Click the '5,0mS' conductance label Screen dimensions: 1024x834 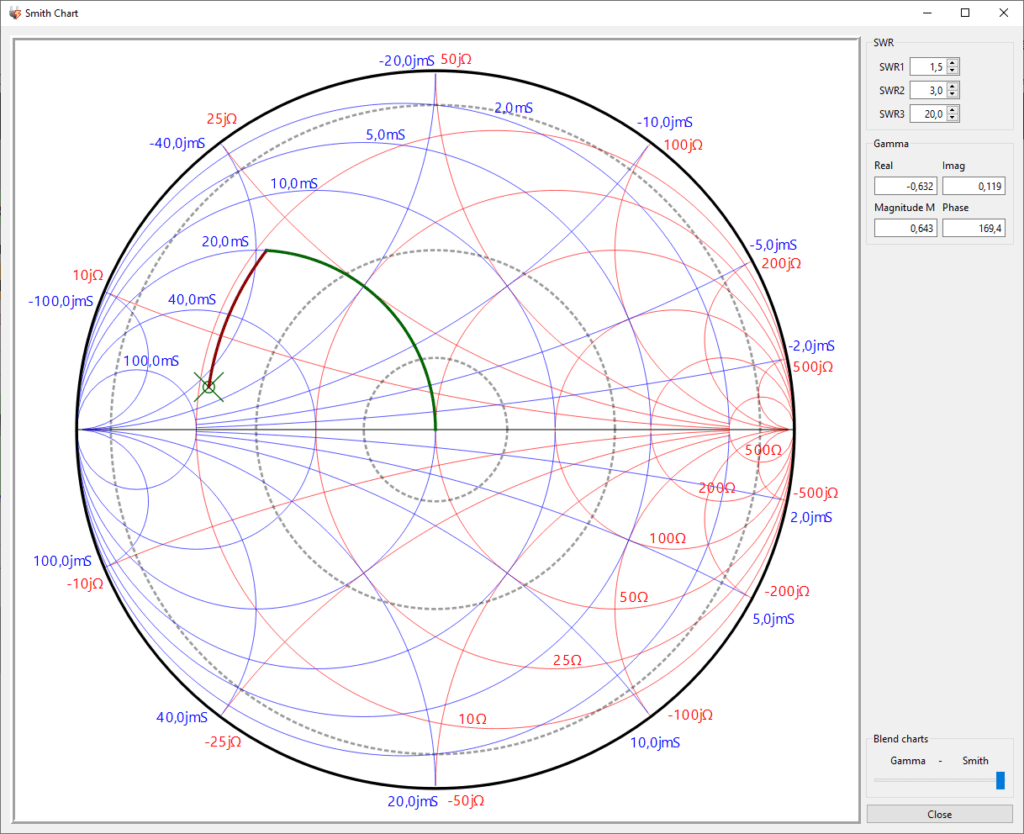click(385, 135)
